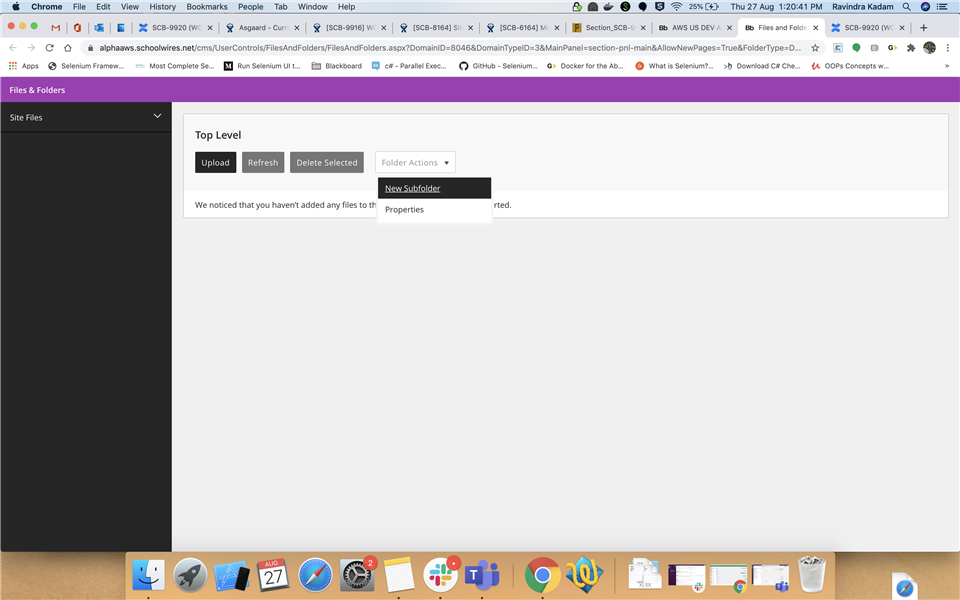Image resolution: width=960 pixels, height=600 pixels.
Task: Open Calendar from the Dock
Action: 273,575
